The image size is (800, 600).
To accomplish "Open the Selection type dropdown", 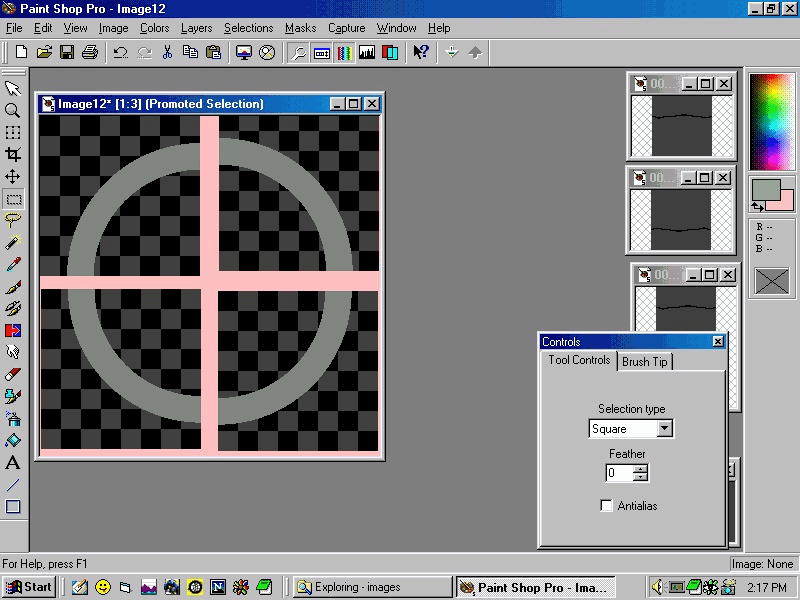I will 665,429.
